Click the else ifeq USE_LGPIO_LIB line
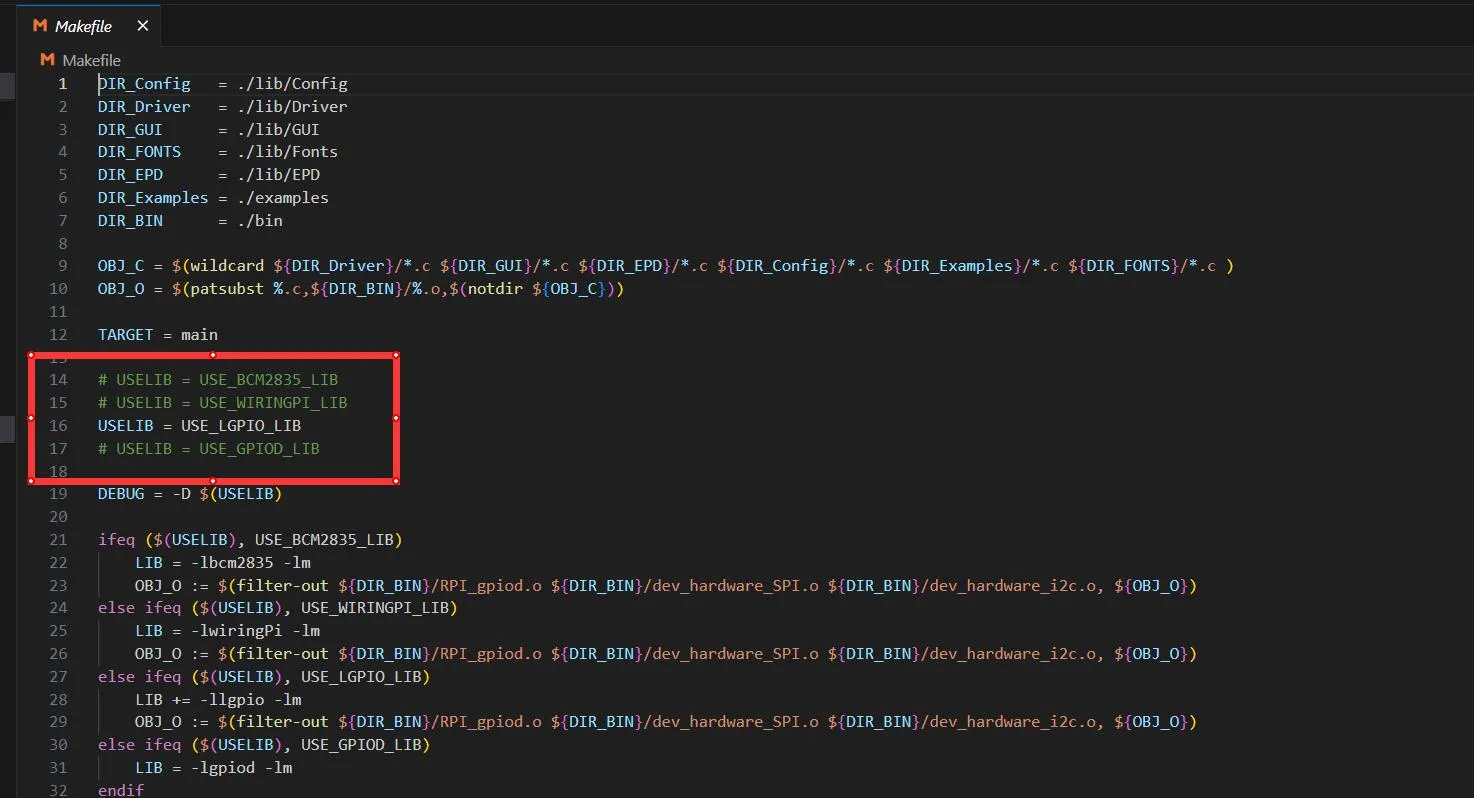Image resolution: width=1474 pixels, height=798 pixels. click(264, 677)
